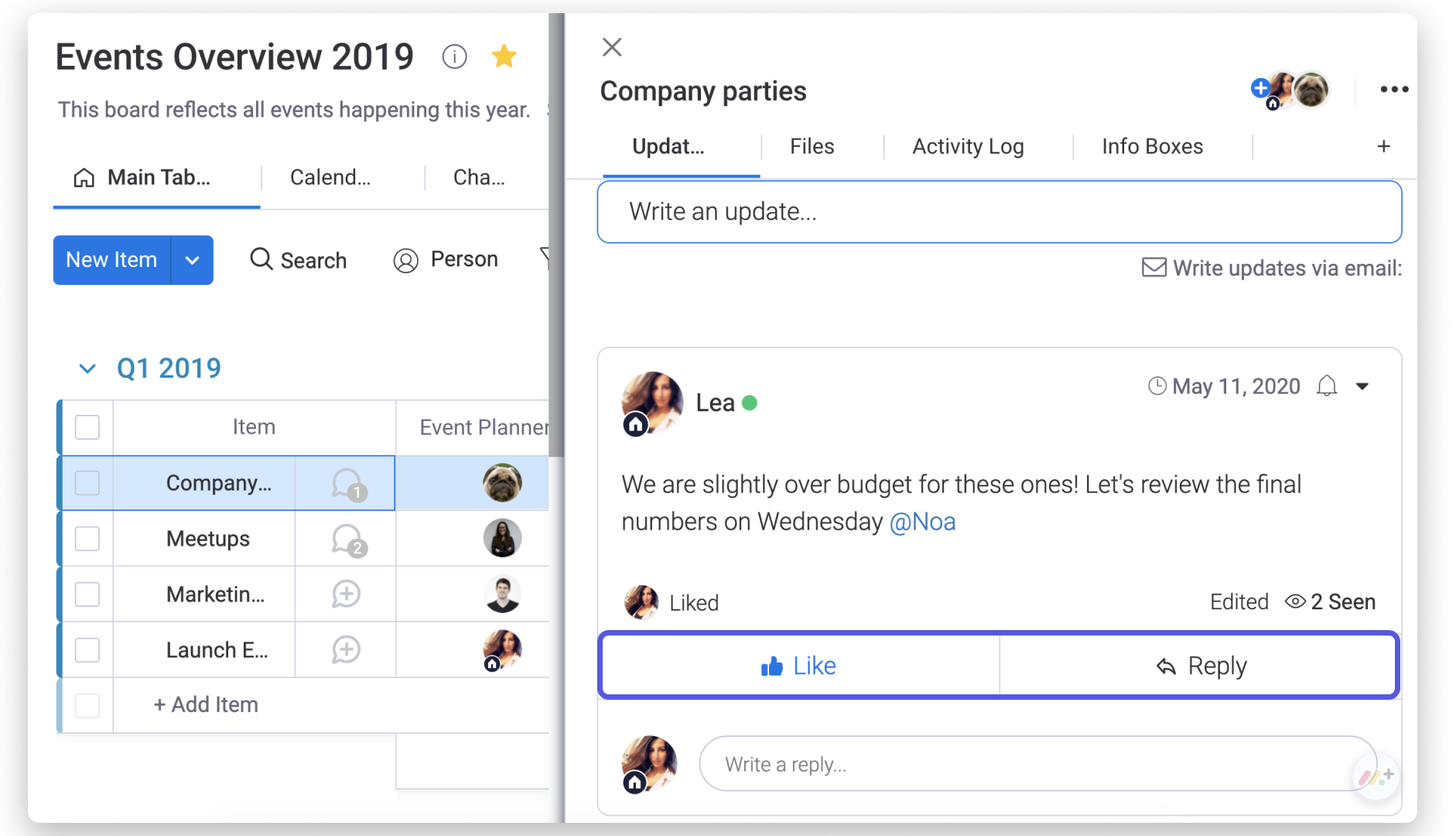Like Lea's update
Viewport: 1456px width, 836px height.
[798, 665]
